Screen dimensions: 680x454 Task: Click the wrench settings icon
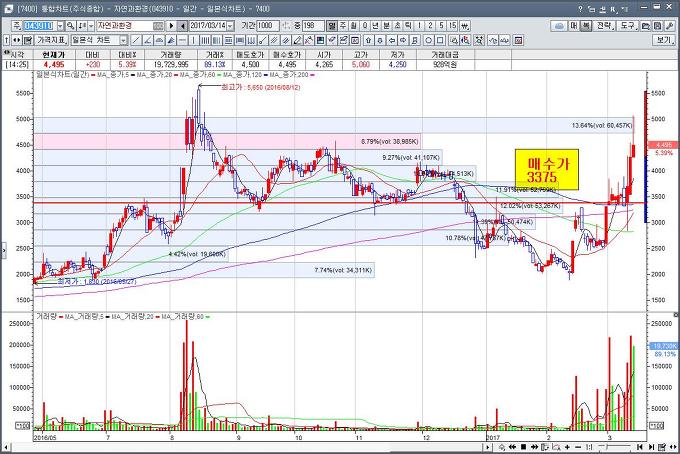tap(669, 26)
